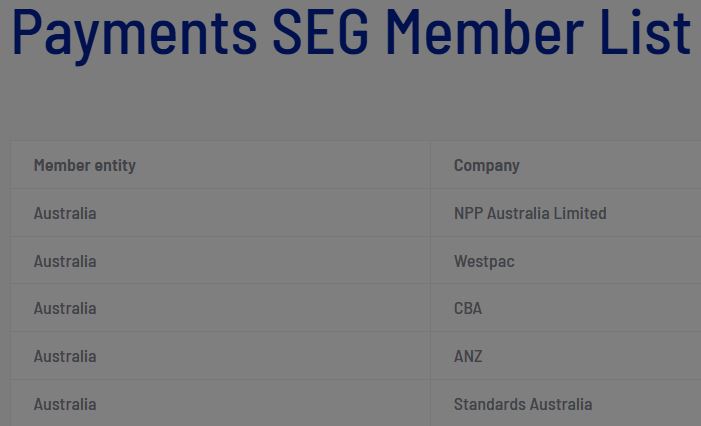Select the CBA company cell
The width and height of the screenshot is (701, 426).
click(x=468, y=308)
